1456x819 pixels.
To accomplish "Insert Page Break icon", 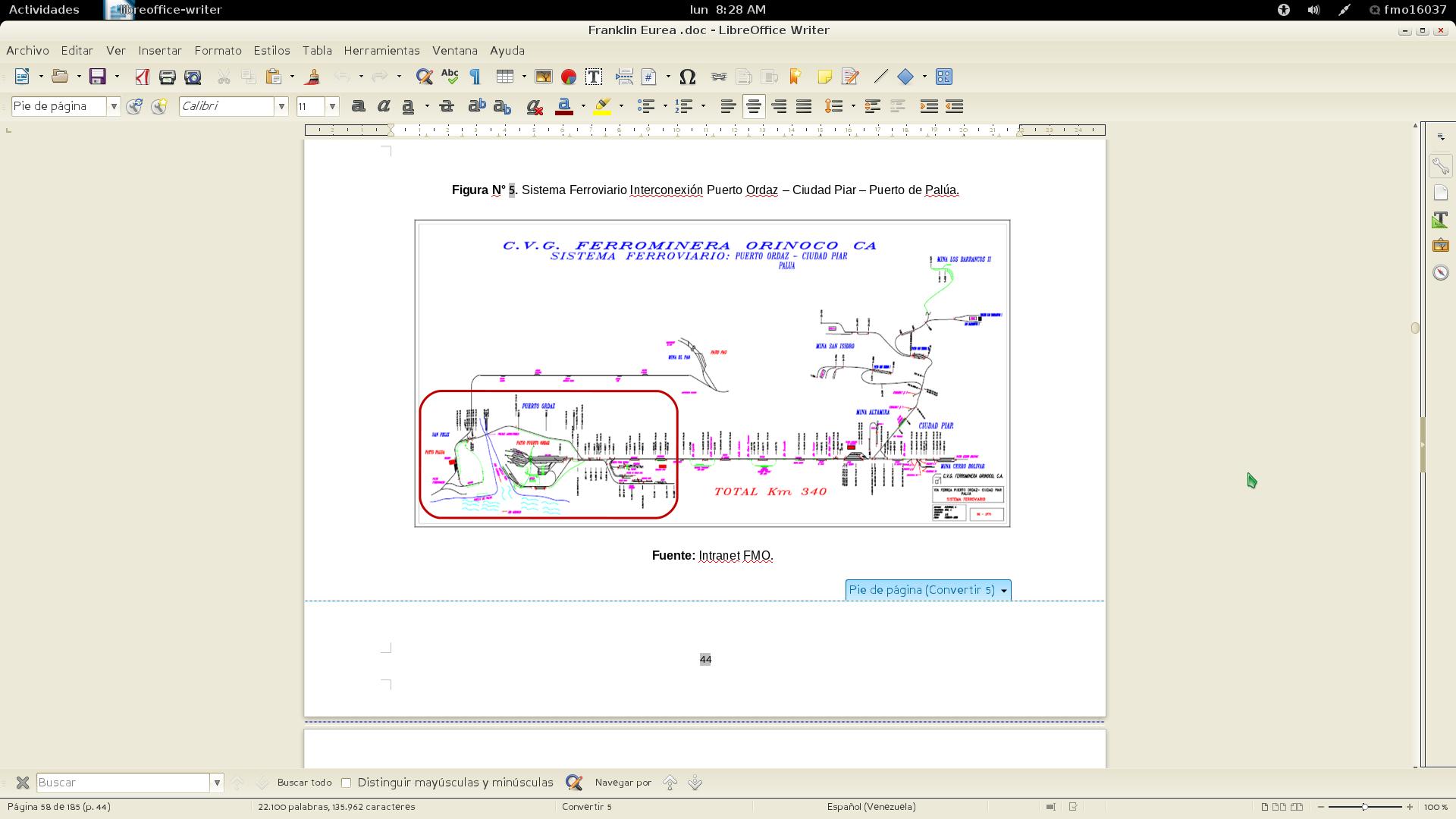I will (x=624, y=77).
